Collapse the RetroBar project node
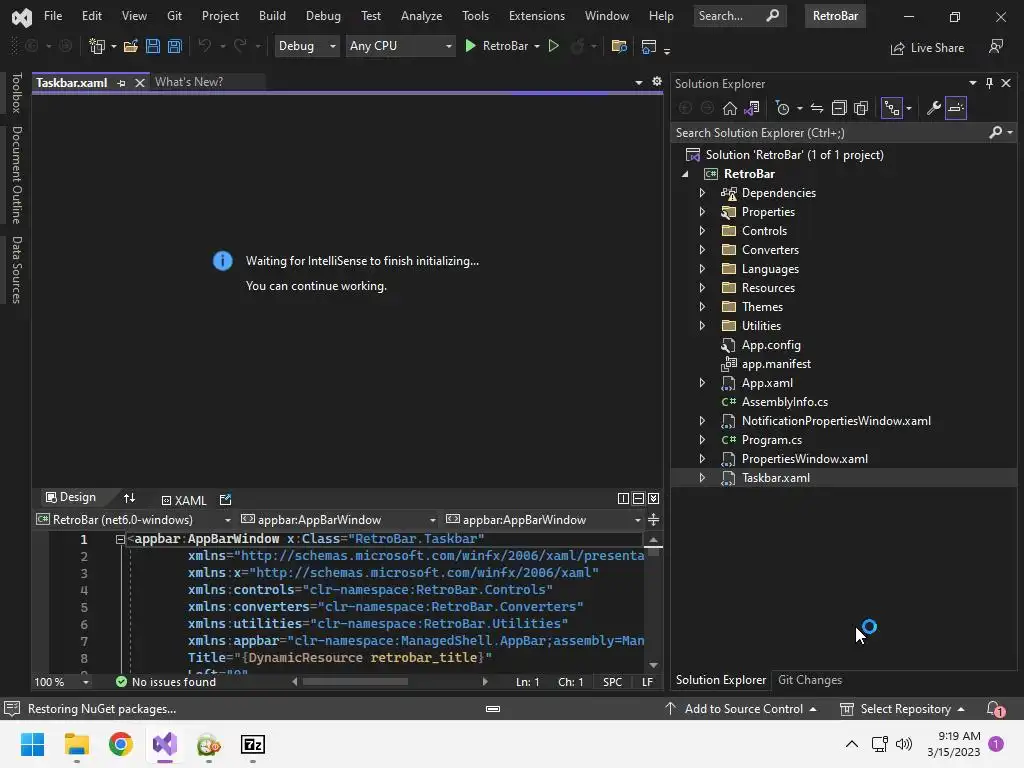The height and width of the screenshot is (768, 1024). (685, 174)
